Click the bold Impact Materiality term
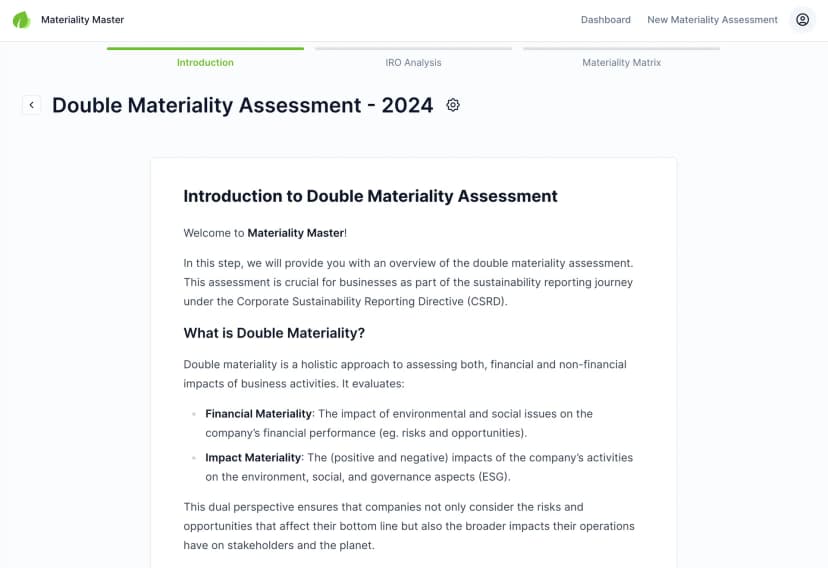The height and width of the screenshot is (568, 828). point(253,458)
